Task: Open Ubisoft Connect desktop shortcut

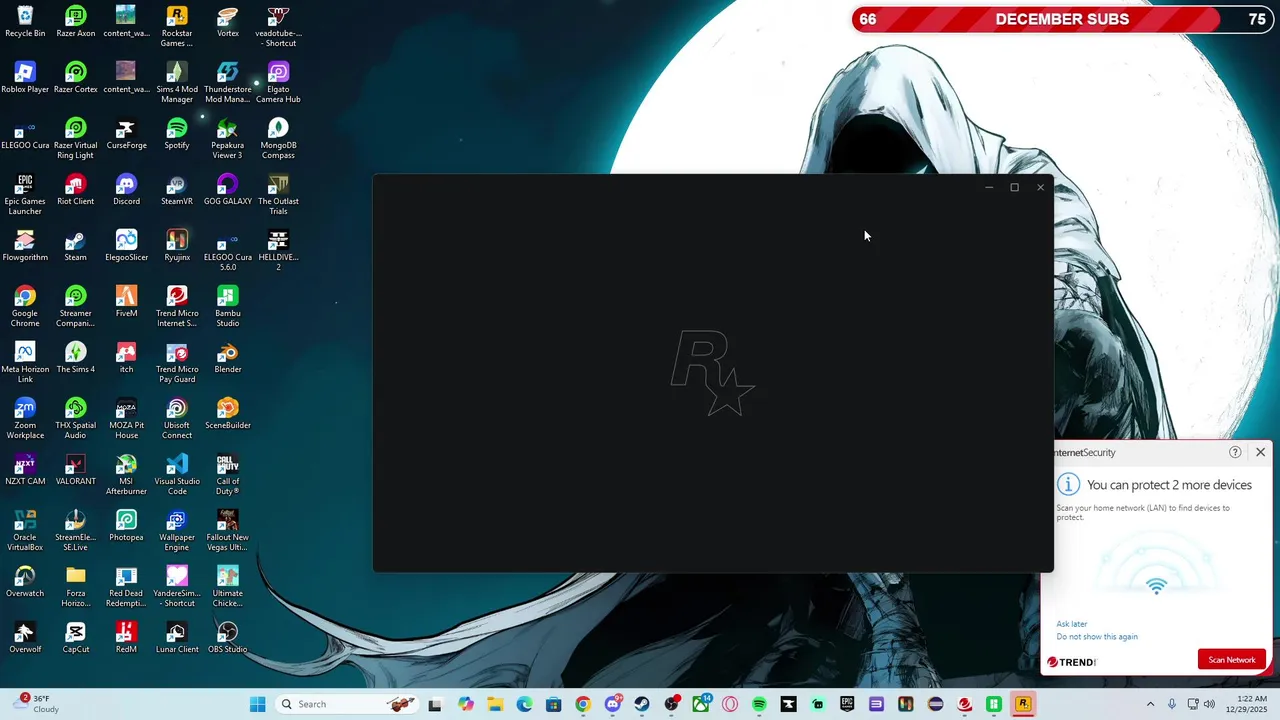Action: [x=177, y=418]
